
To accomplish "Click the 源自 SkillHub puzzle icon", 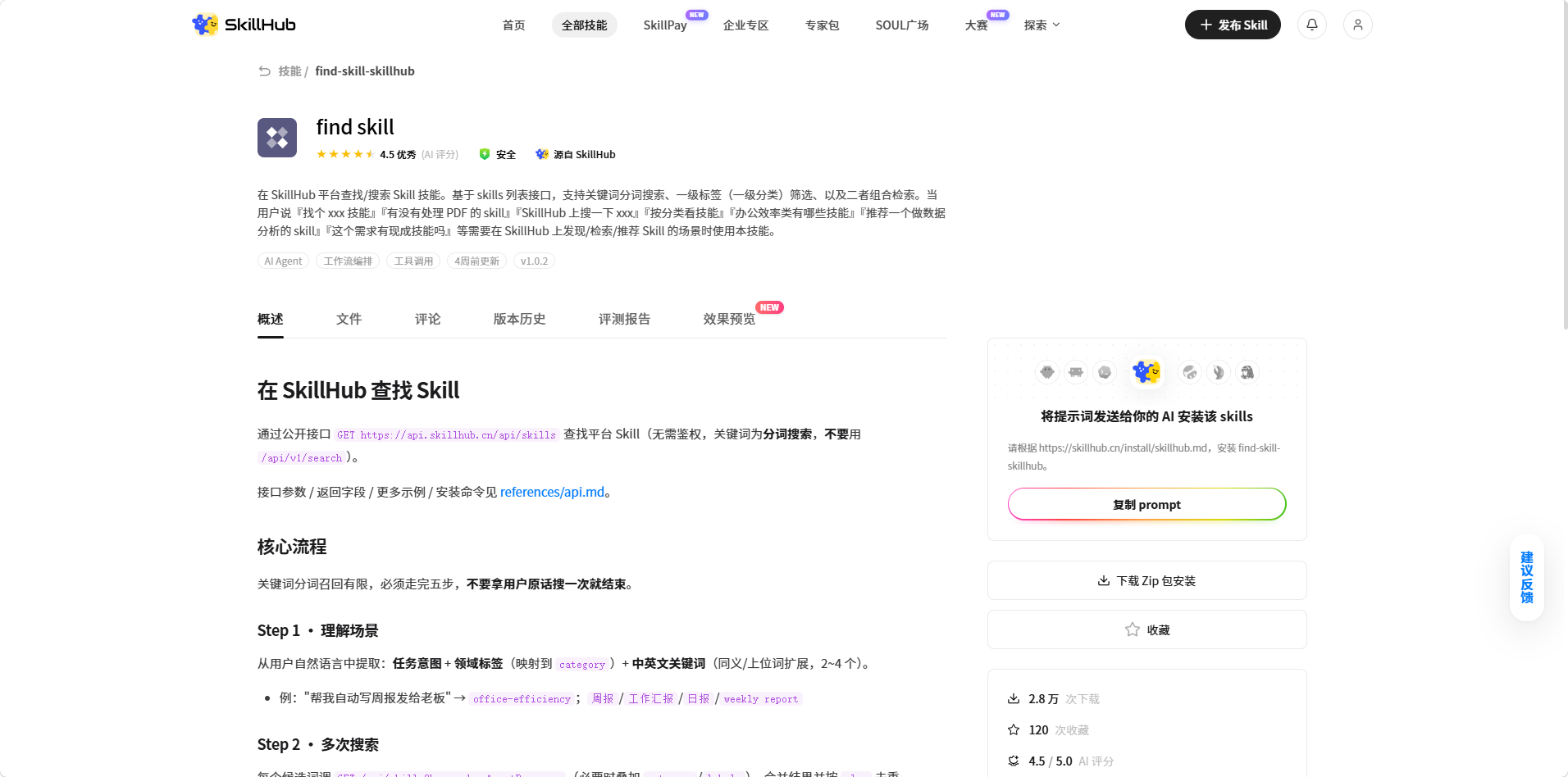I will pyautogui.click(x=542, y=154).
